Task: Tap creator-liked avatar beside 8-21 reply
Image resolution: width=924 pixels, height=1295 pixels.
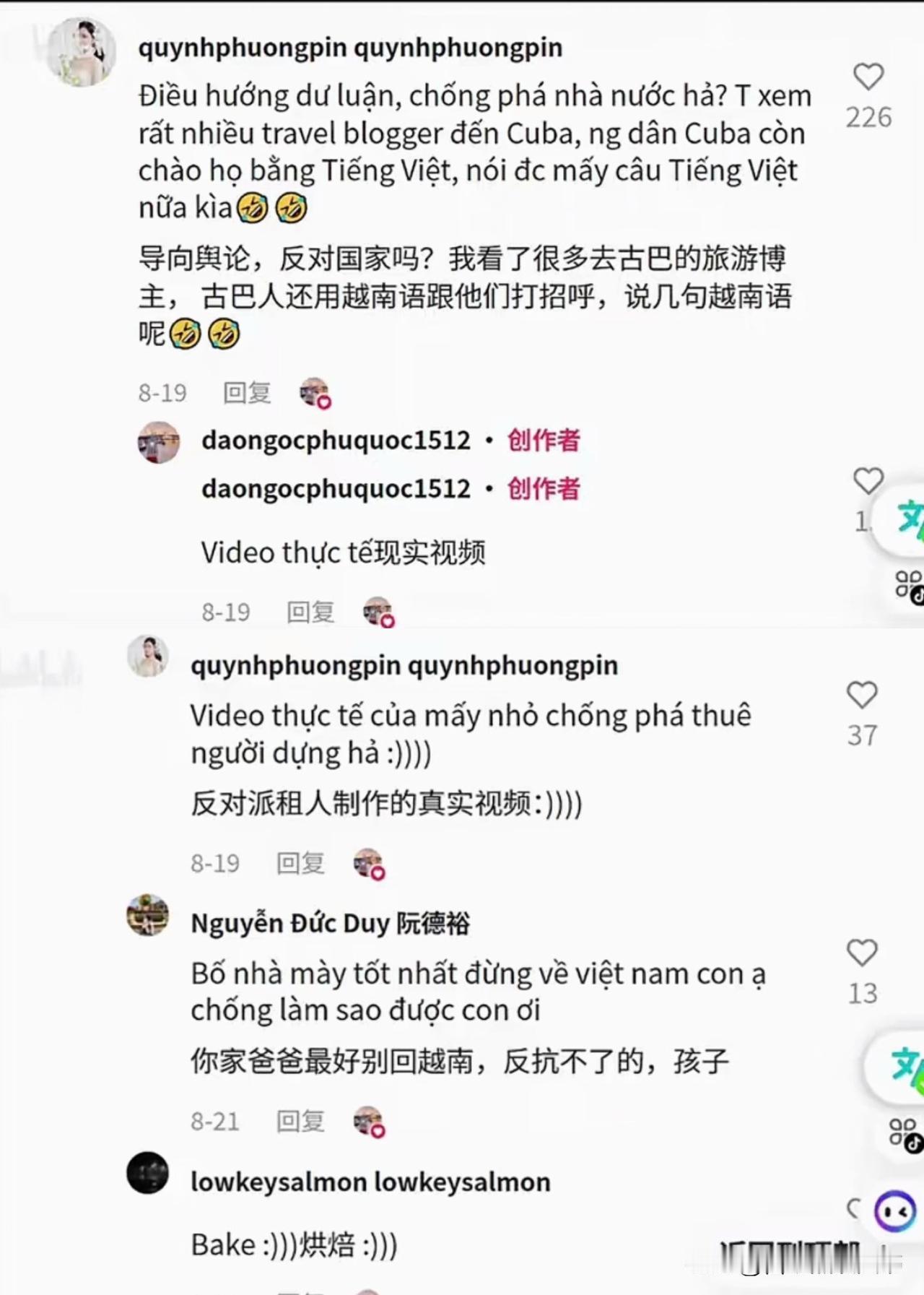Action: [x=369, y=1122]
